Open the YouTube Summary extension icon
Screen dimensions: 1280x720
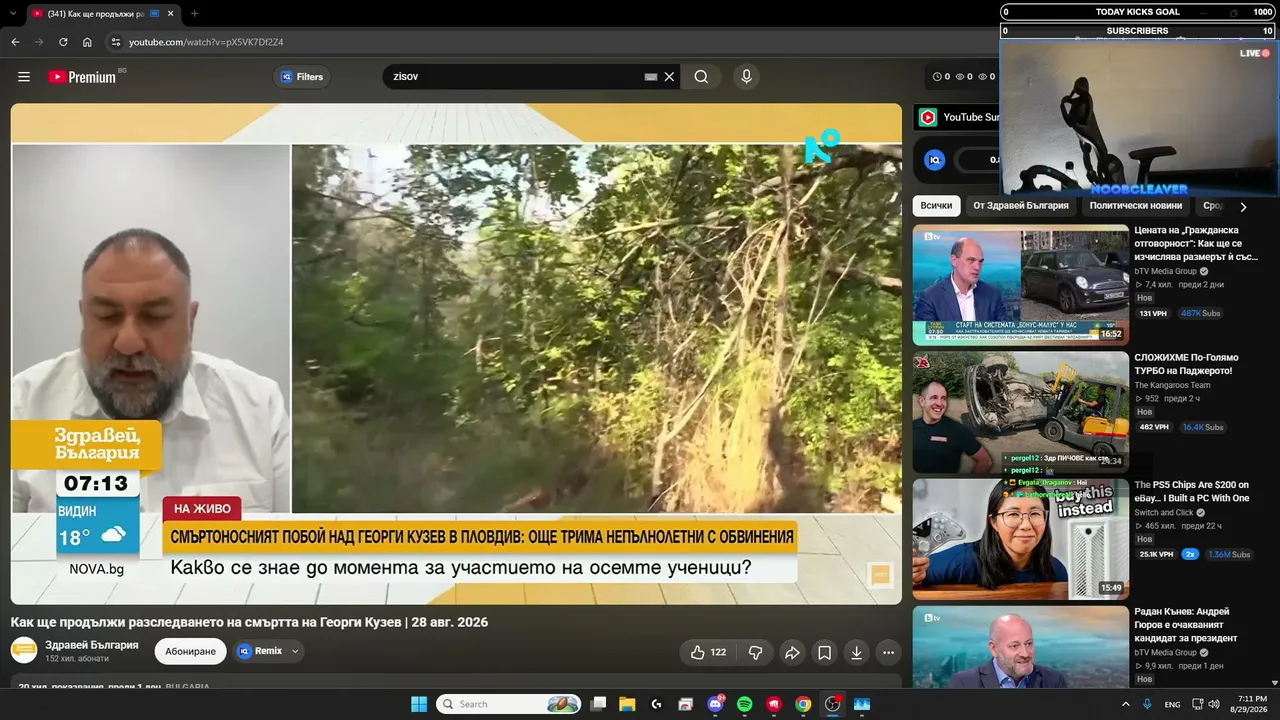tap(928, 118)
